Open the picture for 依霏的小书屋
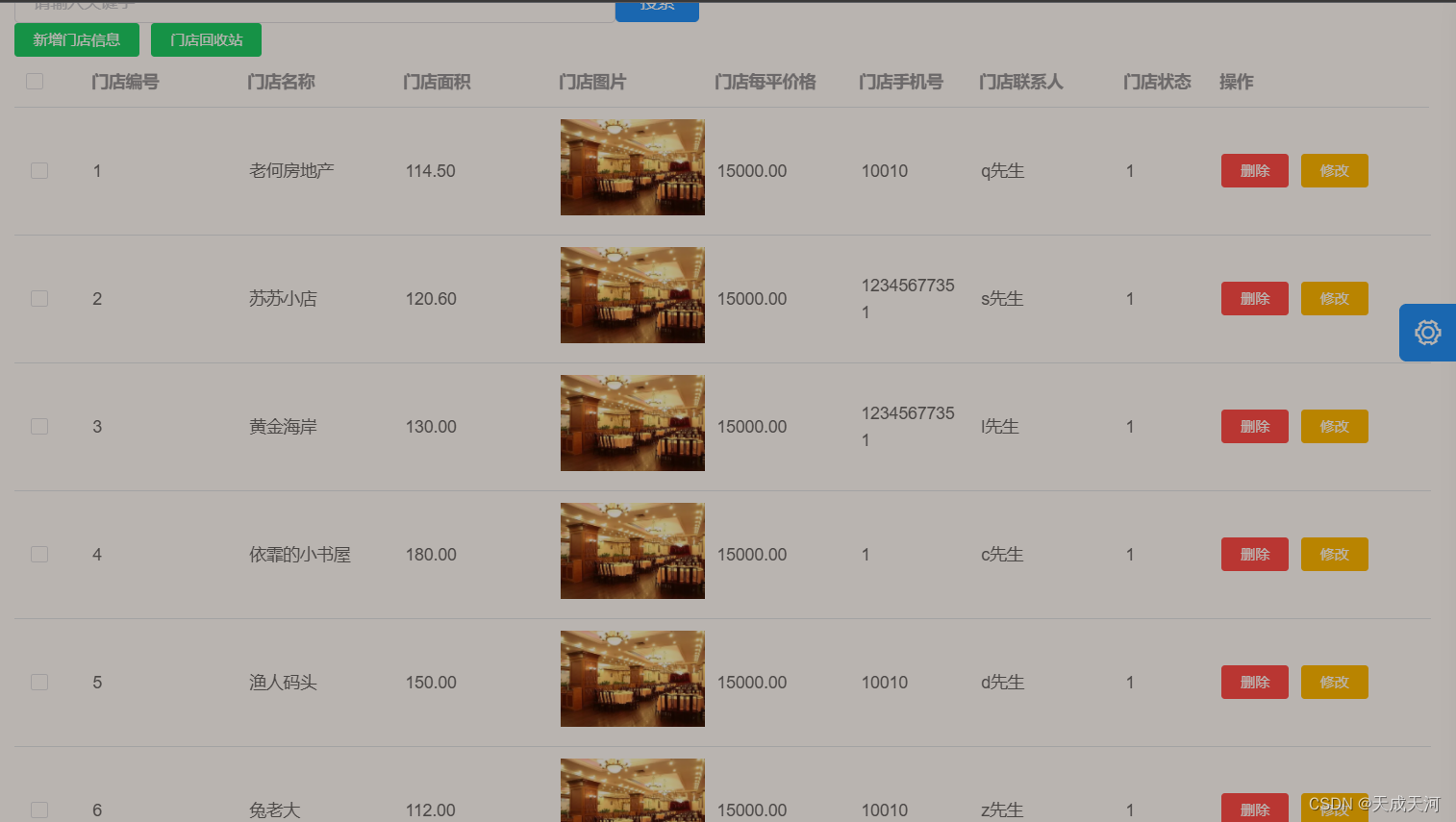1456x822 pixels. (633, 551)
